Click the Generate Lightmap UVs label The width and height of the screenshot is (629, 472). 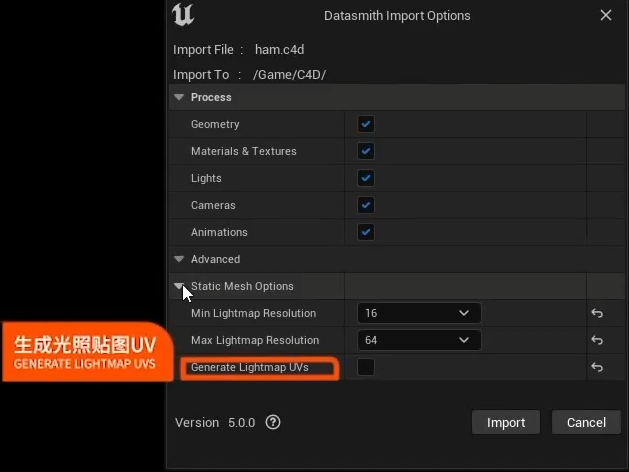250,367
